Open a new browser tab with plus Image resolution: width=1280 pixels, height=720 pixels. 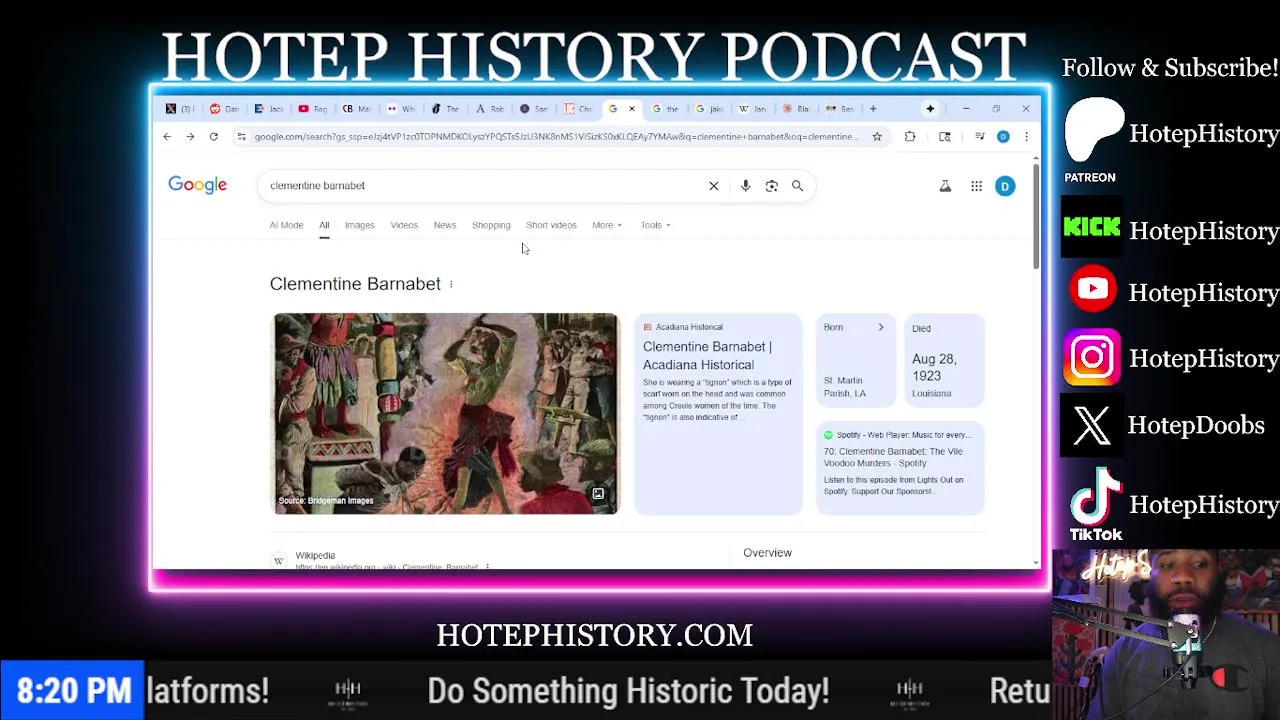click(x=873, y=109)
